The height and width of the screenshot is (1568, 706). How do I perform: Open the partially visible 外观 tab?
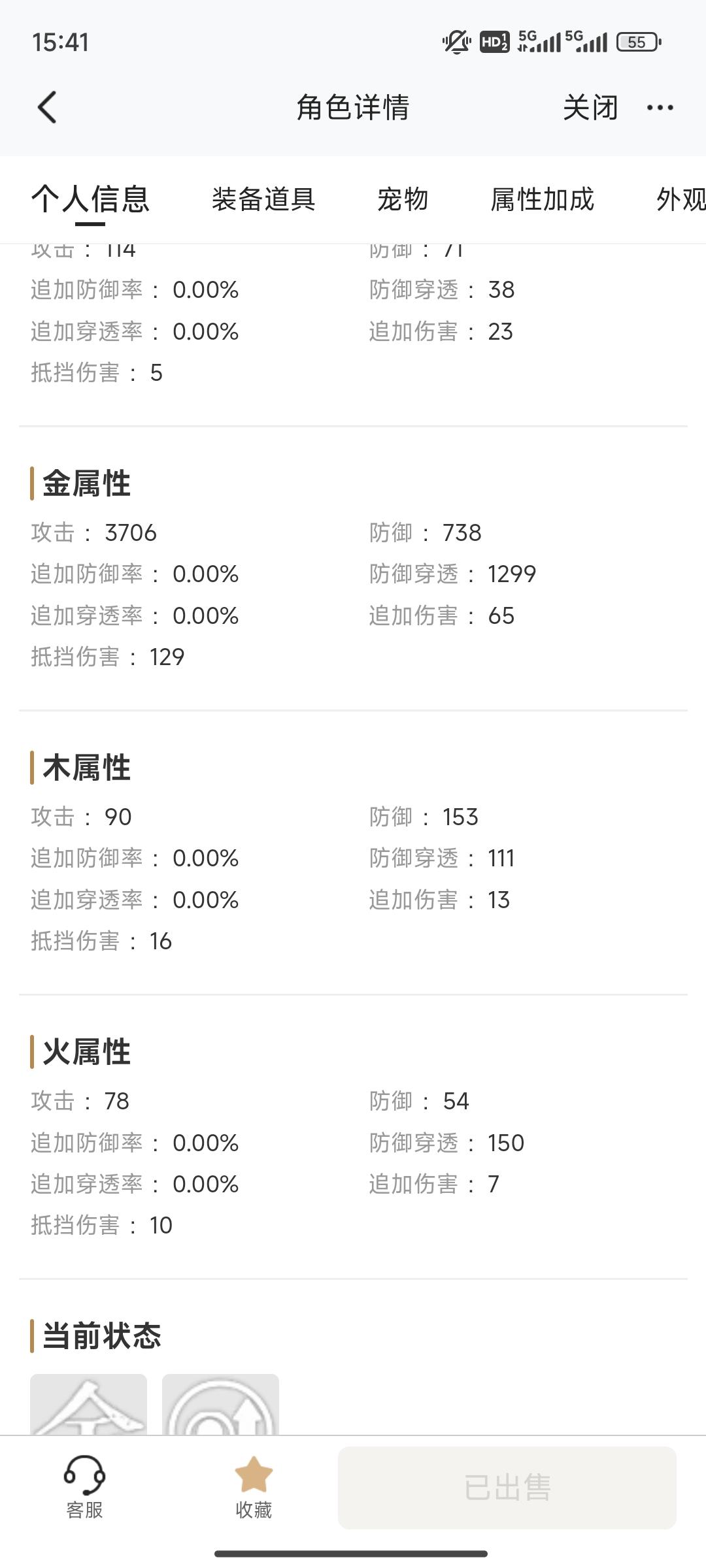[x=681, y=199]
